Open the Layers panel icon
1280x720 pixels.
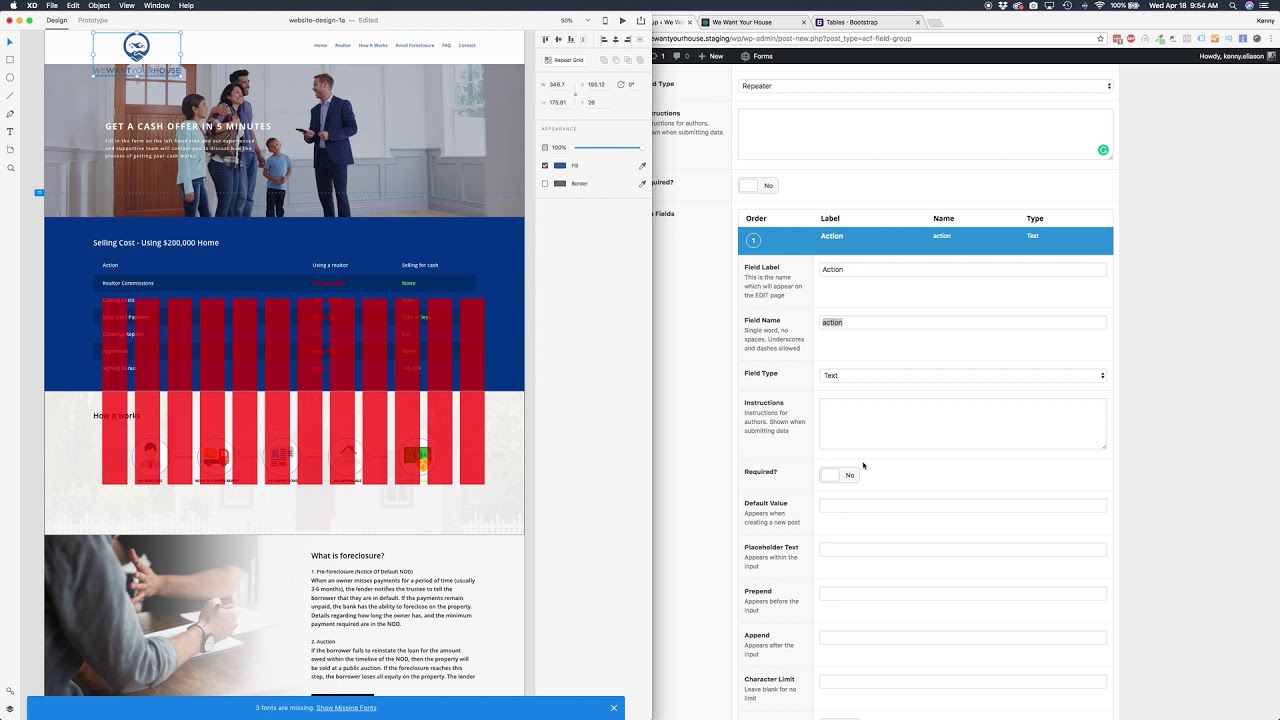point(10,708)
